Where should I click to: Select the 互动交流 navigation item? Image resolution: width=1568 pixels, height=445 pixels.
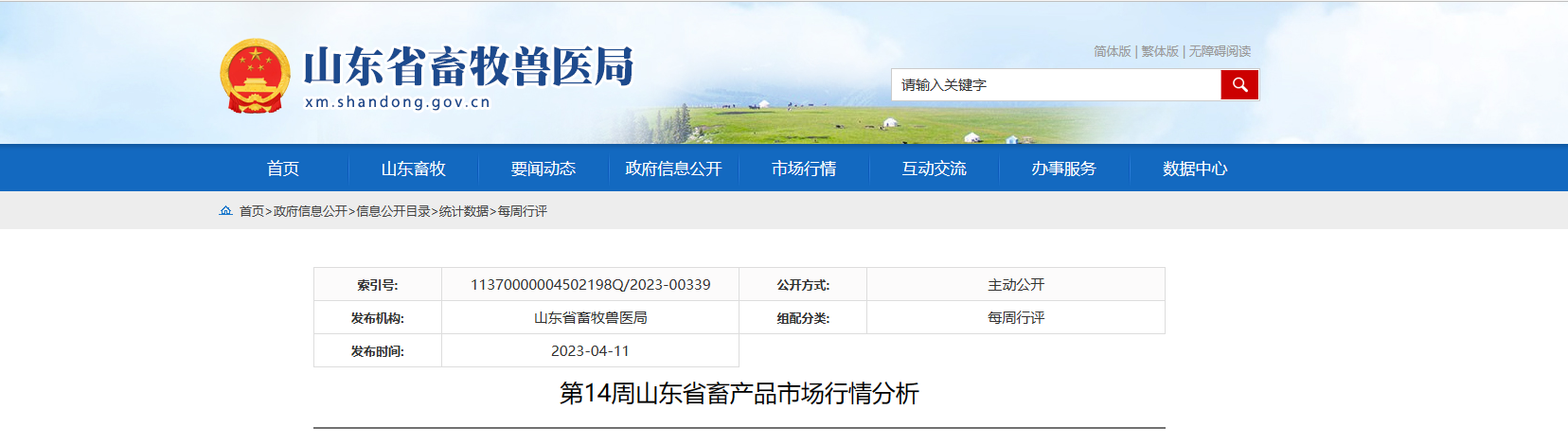934,169
